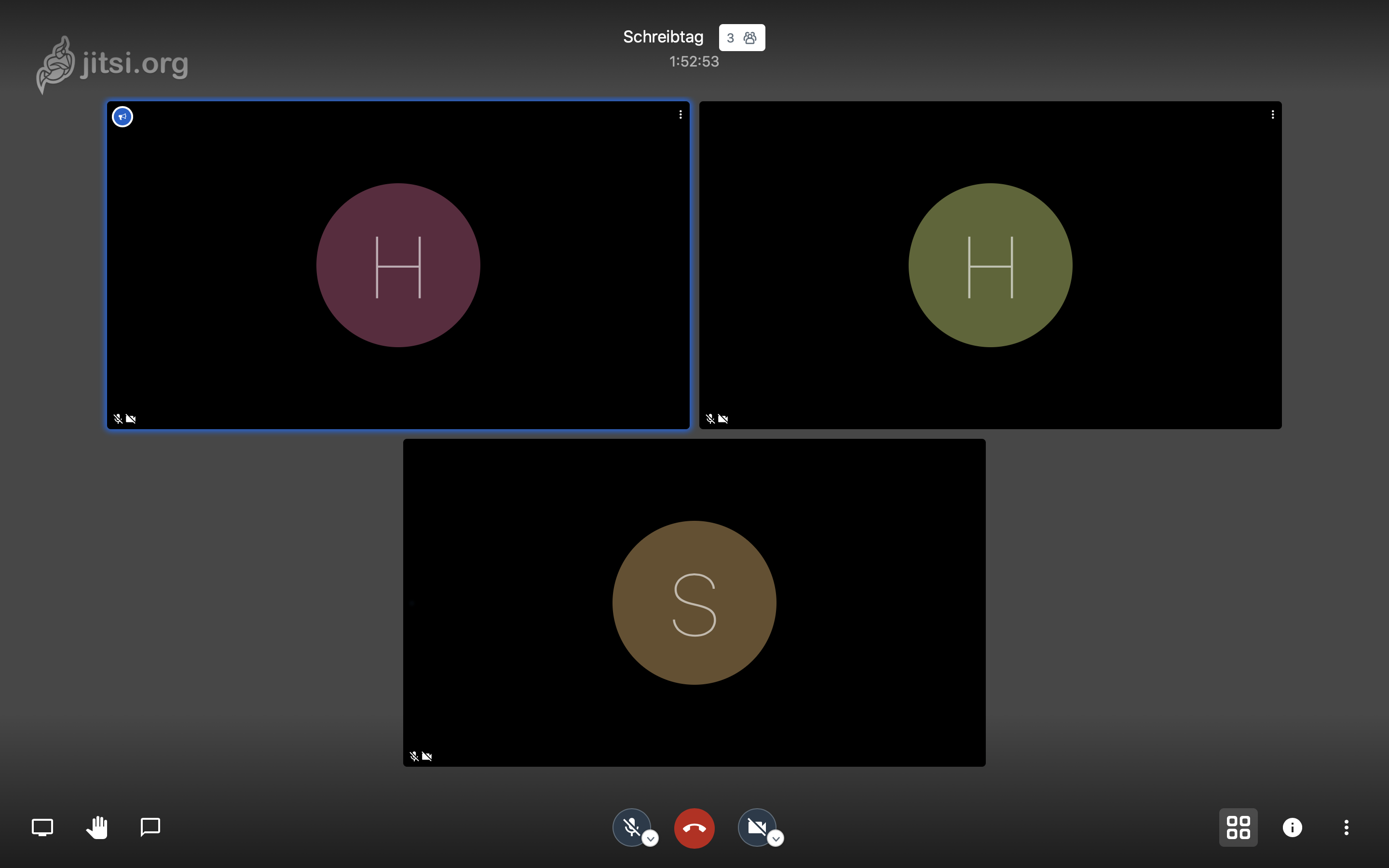Open menu of green H tile

coord(1272,115)
